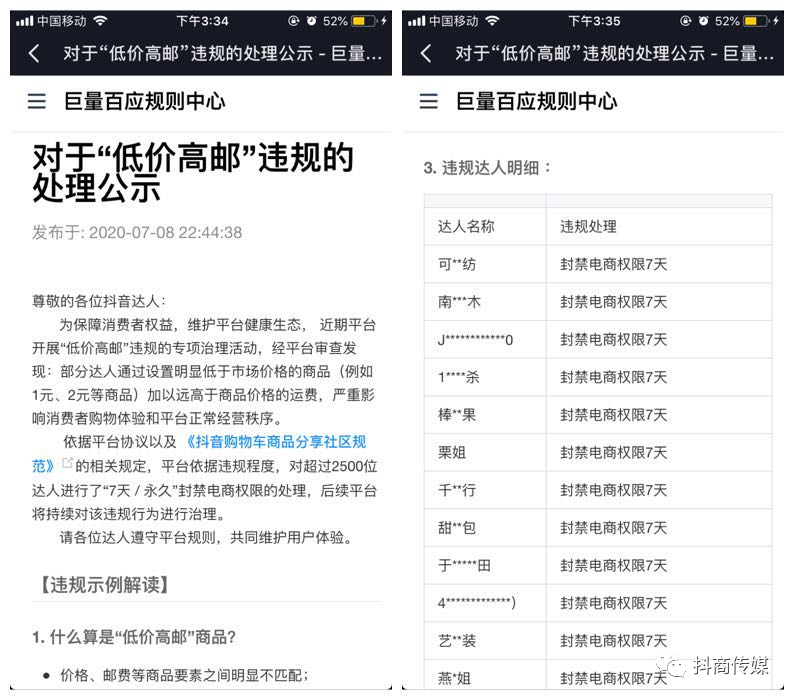Open hamburger menu on left screen

[x=37, y=101]
